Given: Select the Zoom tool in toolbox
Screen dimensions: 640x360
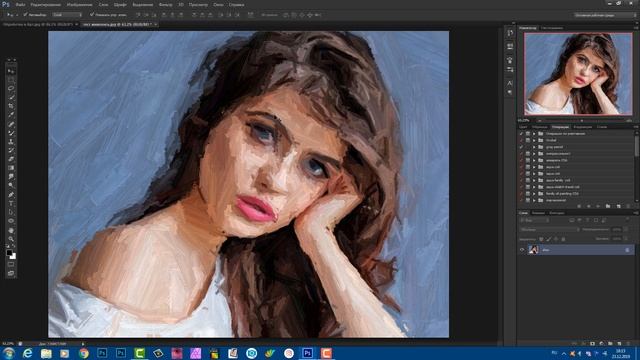Looking at the screenshot, I should point(11,239).
